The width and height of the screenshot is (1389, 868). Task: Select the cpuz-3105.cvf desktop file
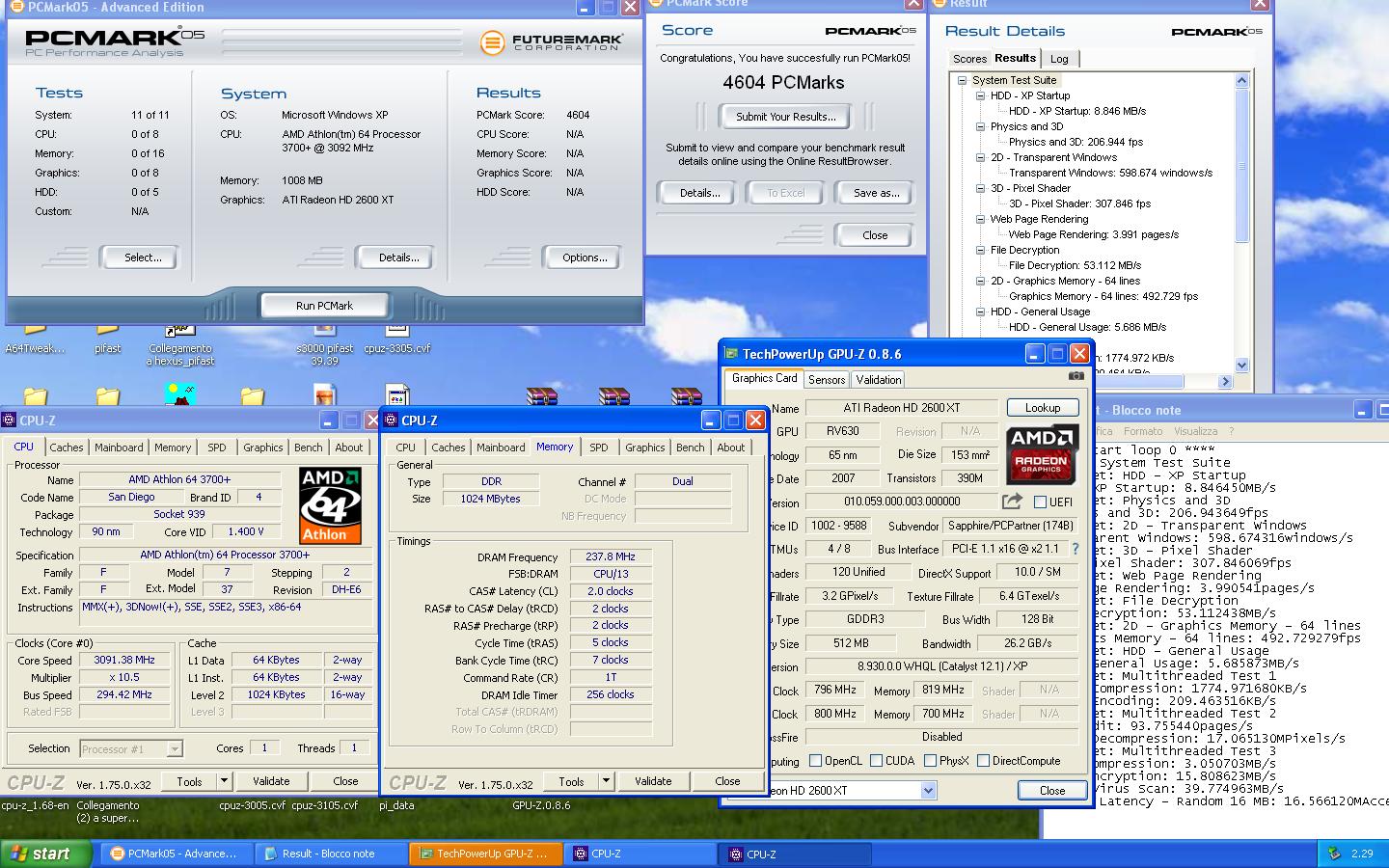click(324, 805)
